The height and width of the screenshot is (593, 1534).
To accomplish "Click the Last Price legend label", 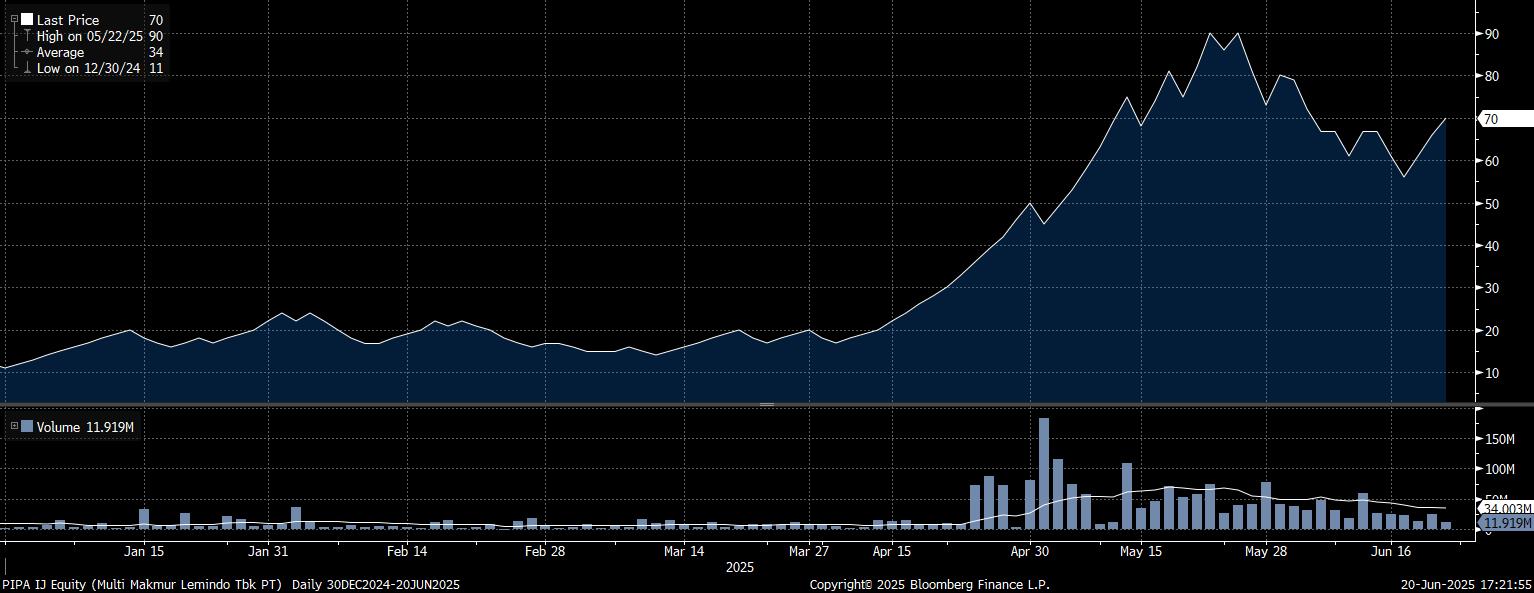I will [x=68, y=20].
